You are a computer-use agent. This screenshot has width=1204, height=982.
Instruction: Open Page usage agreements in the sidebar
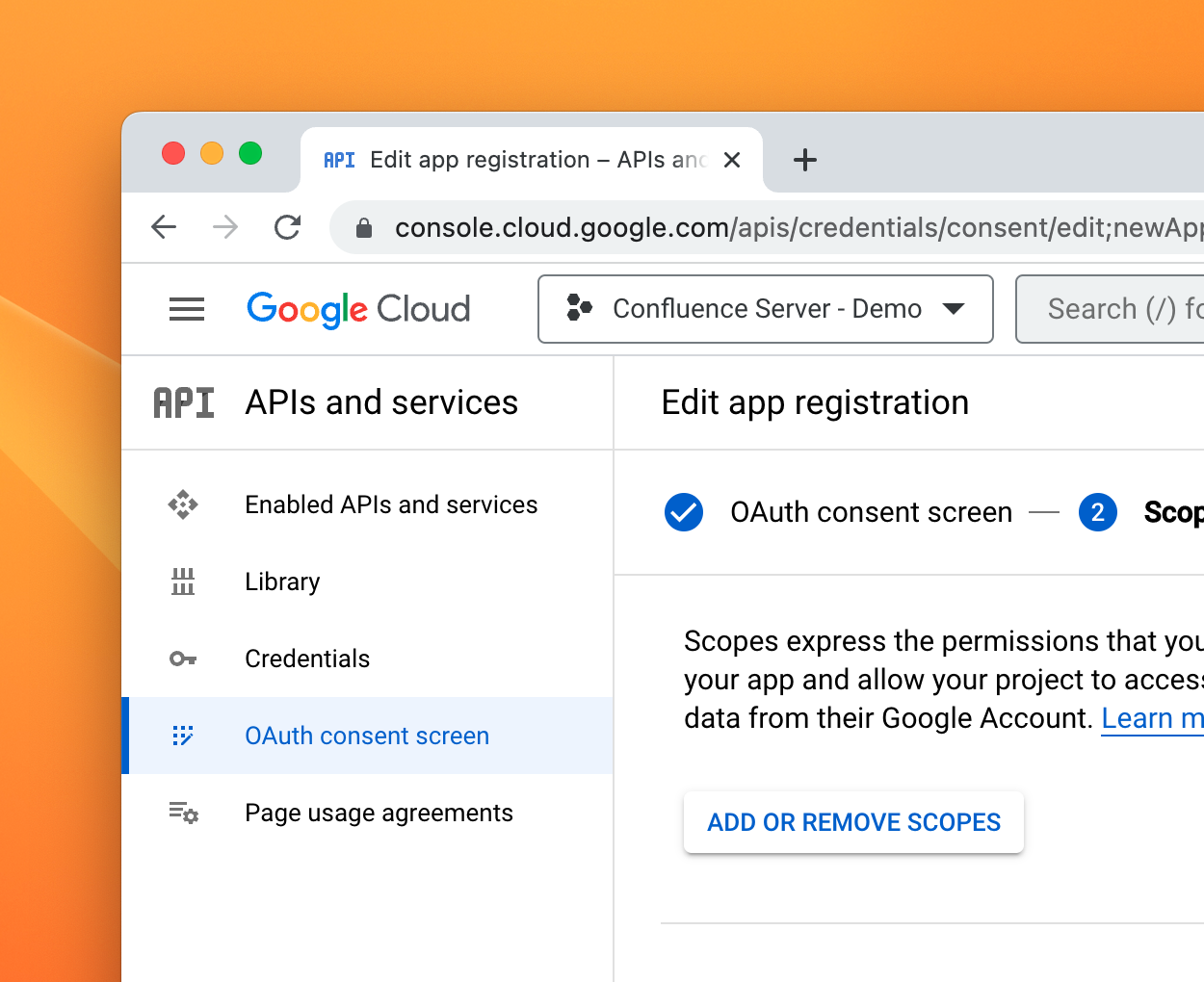(379, 814)
